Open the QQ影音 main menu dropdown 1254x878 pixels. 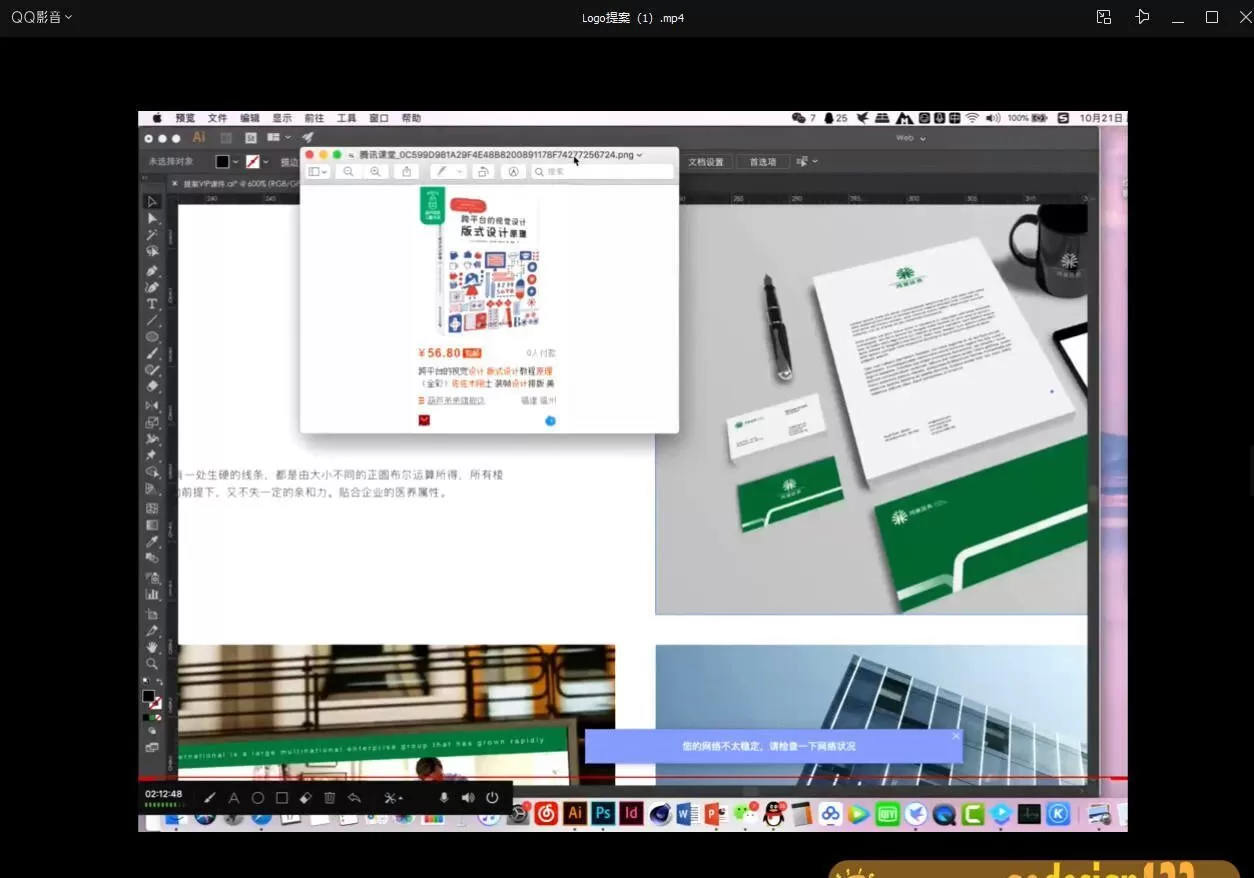[x=41, y=17]
